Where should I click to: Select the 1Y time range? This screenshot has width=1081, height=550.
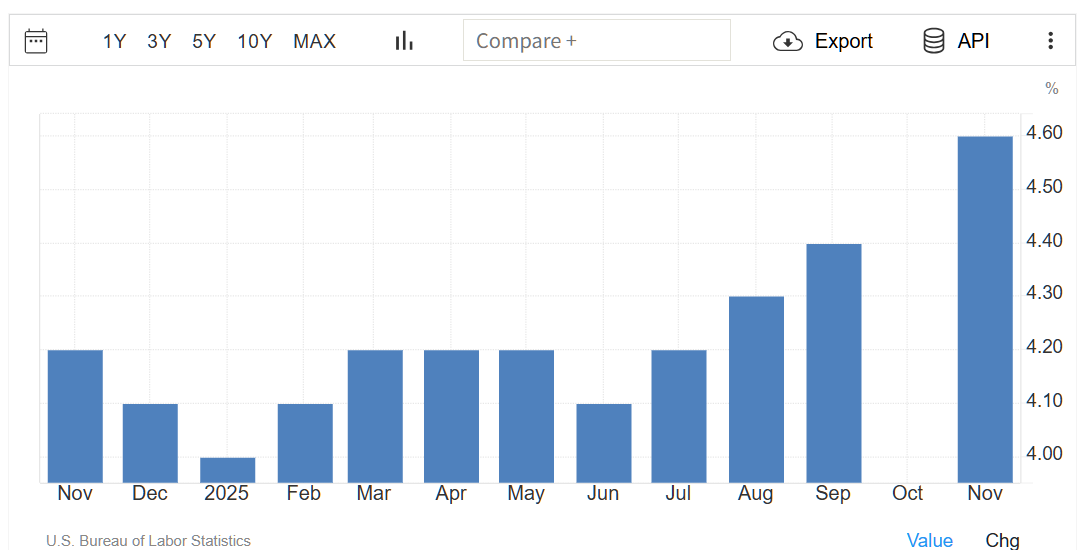[114, 41]
